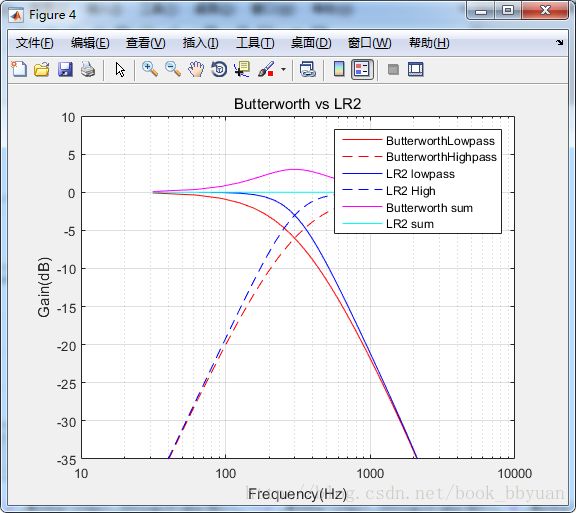
Task: Click the cyan LR2 sum line sample in legend
Action: tap(362, 223)
